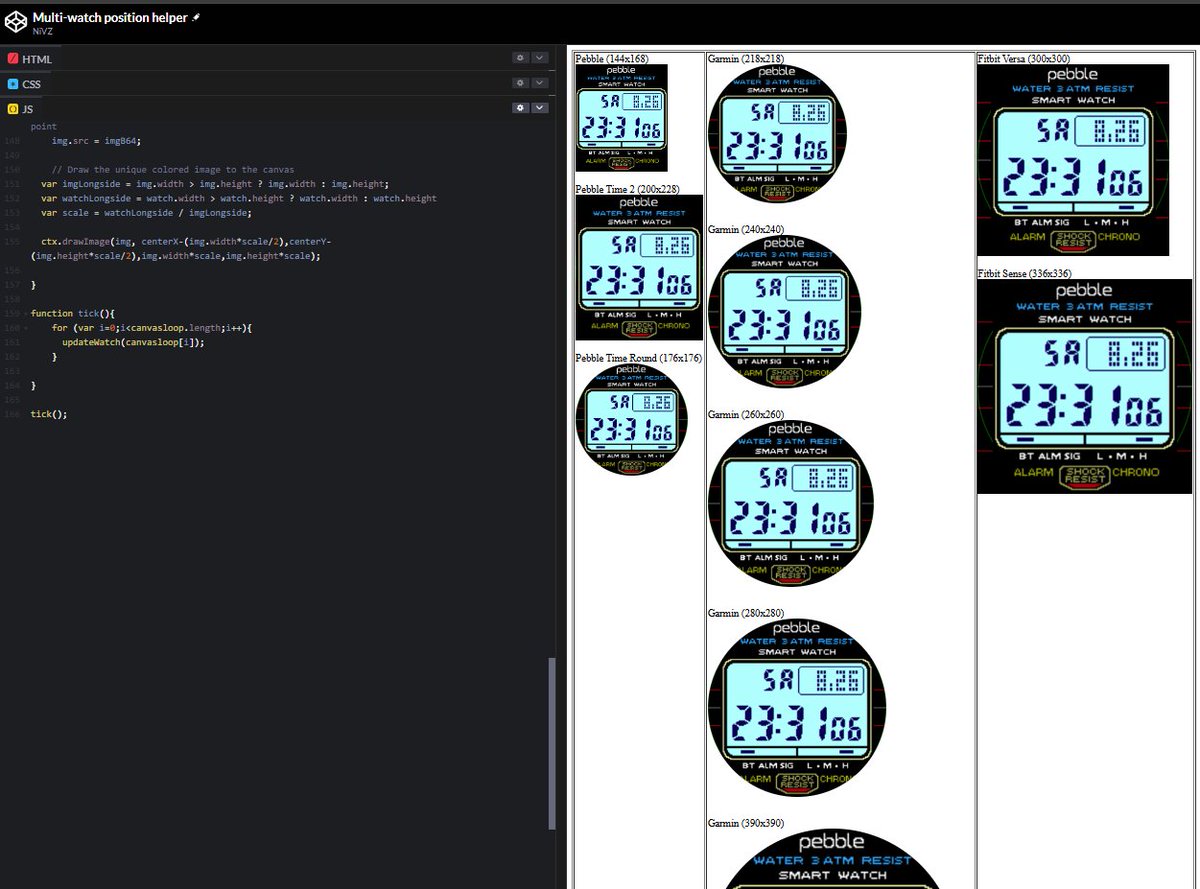Screen dimensions: 1200x889
Task: Open CSS panel settings gear
Action: click(520, 83)
